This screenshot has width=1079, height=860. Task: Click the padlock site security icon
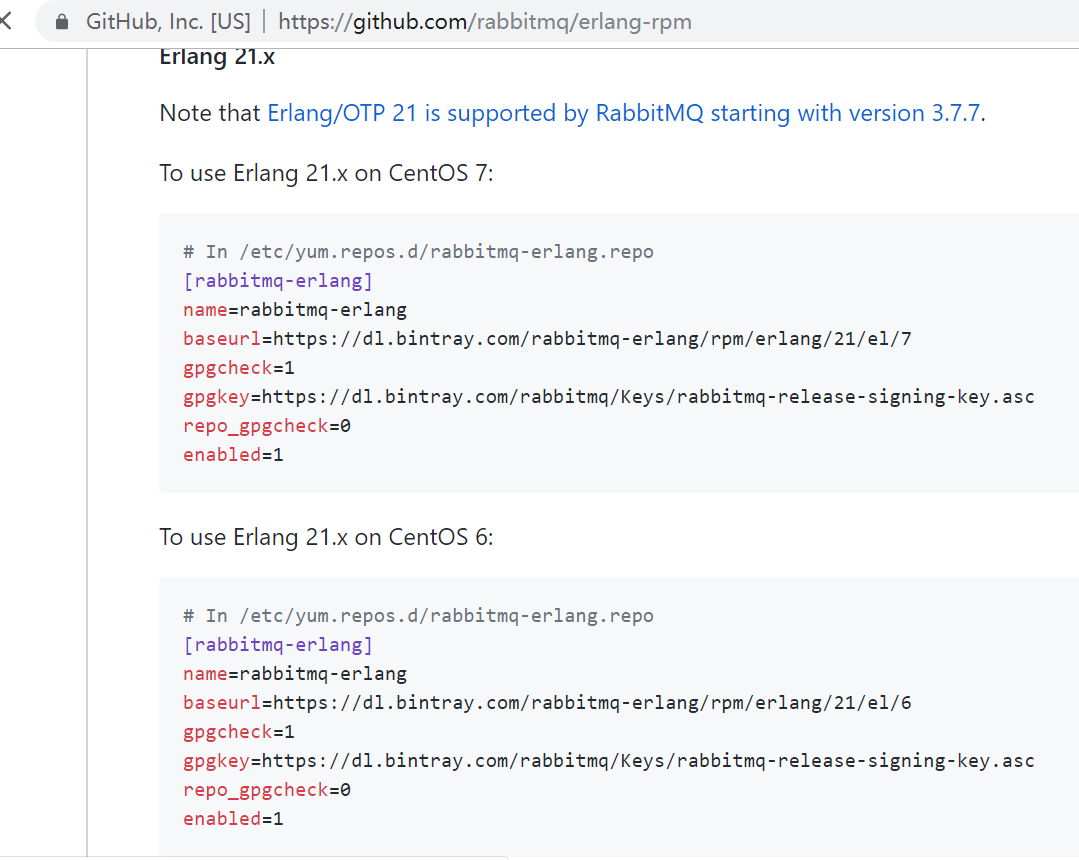[x=62, y=21]
